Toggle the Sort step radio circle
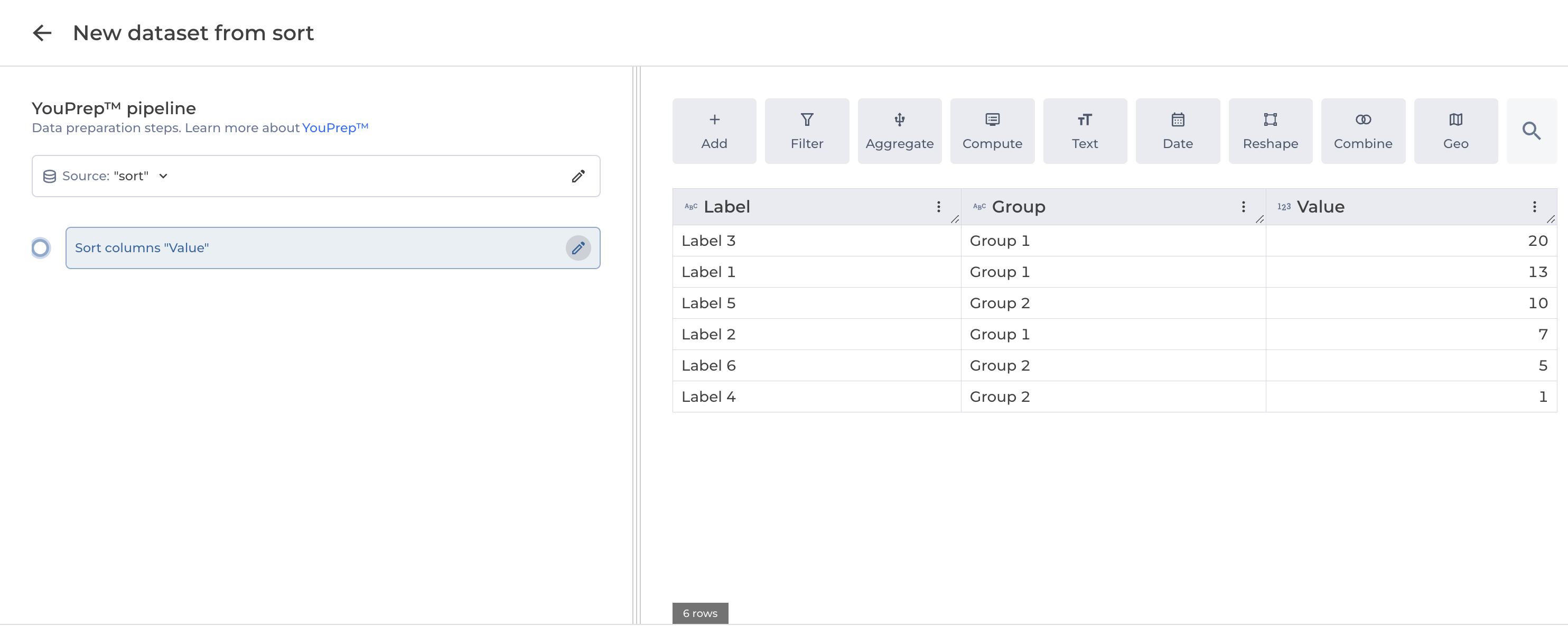Screen dimensions: 1568x626 pyautogui.click(x=41, y=248)
